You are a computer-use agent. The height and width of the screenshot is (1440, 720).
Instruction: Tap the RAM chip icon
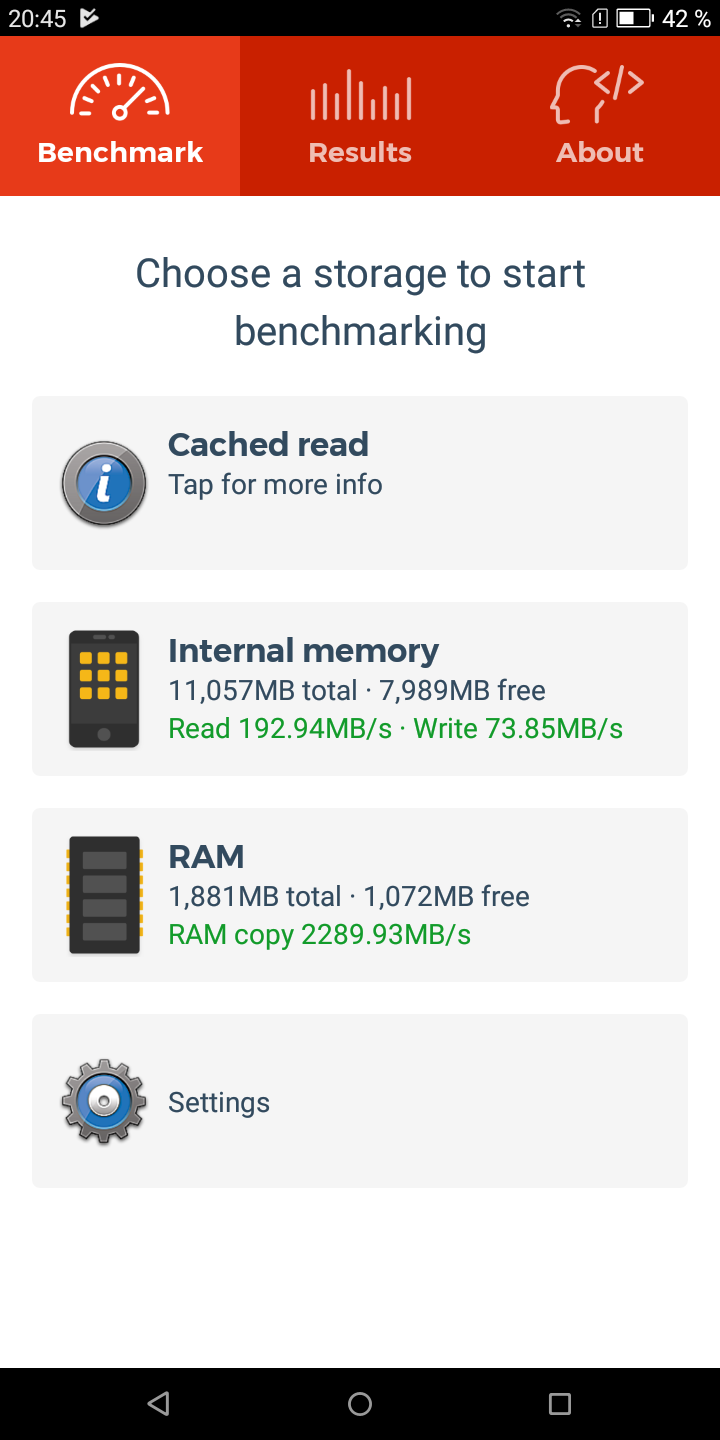(x=104, y=895)
